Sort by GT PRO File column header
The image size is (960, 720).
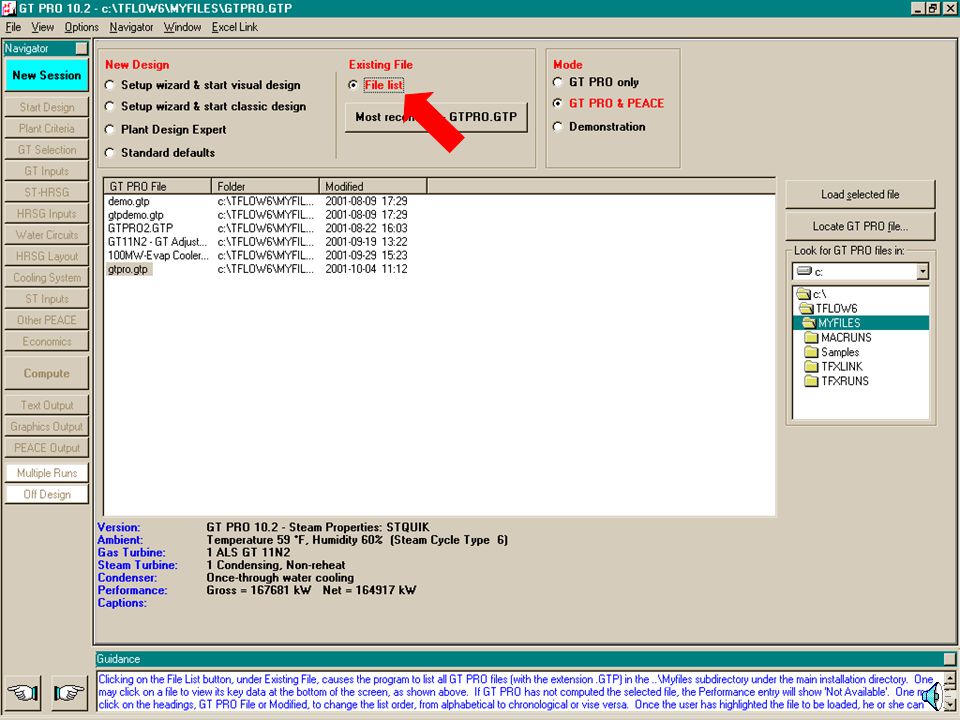[x=158, y=186]
